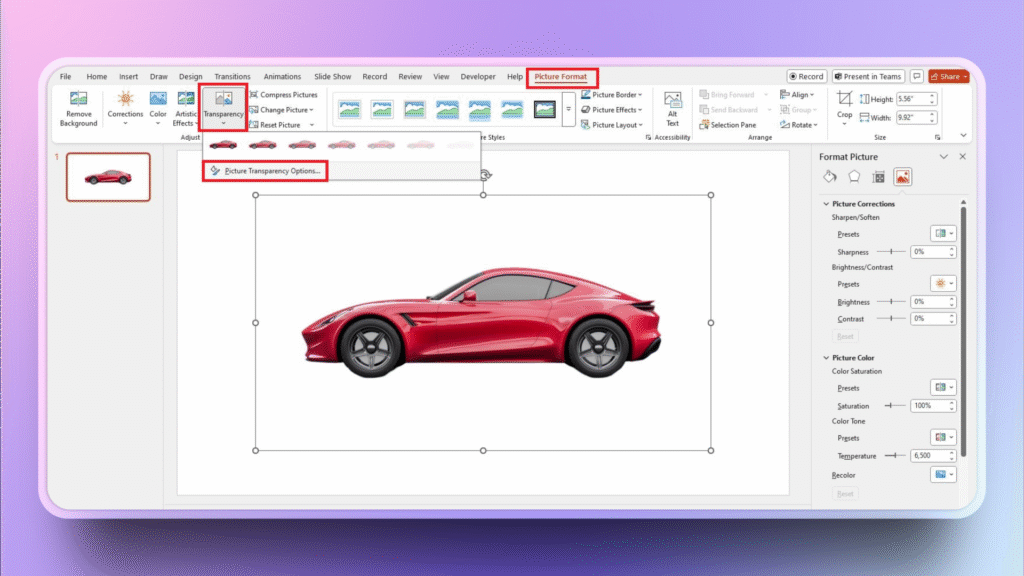Screen dimensions: 1024x576
Task: Click the Comments speech bubble icon
Action: (x=916, y=76)
